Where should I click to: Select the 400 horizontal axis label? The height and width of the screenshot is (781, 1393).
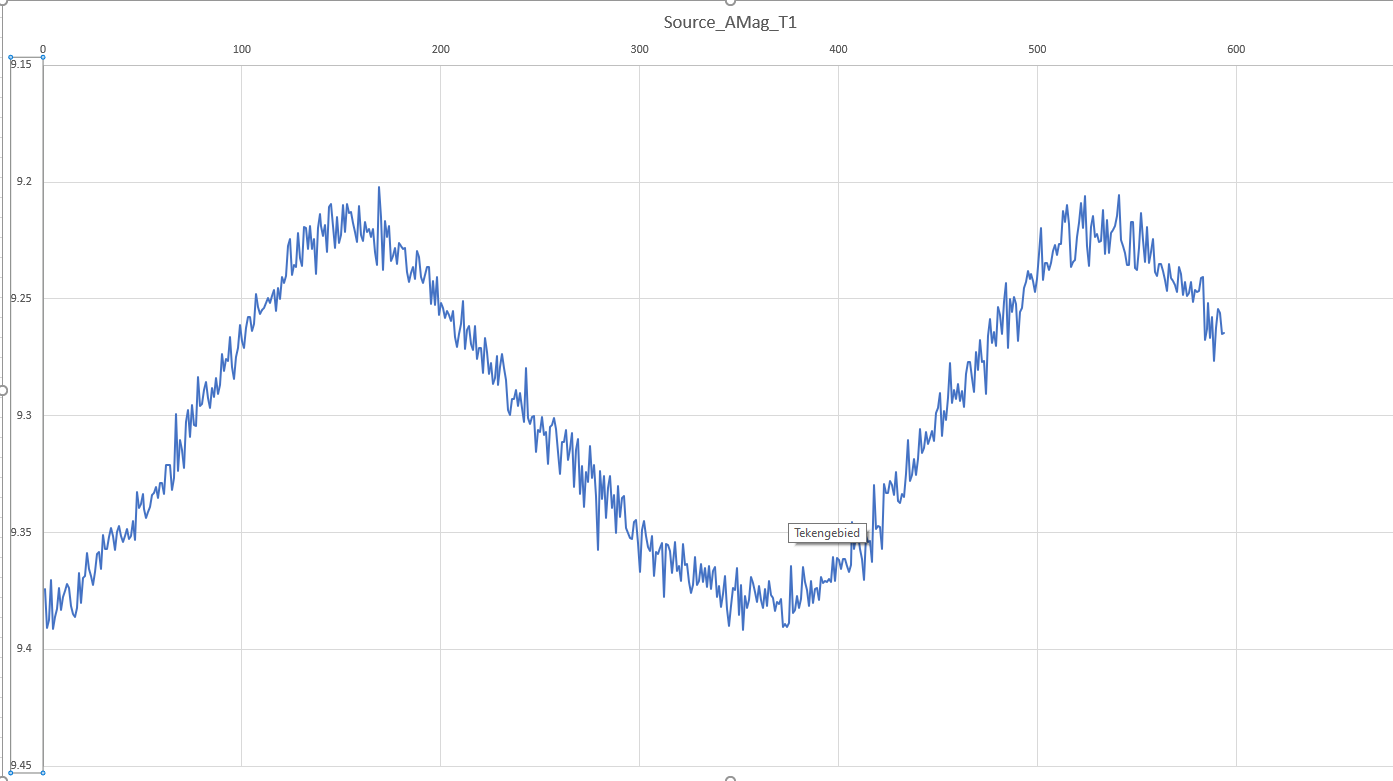pyautogui.click(x=838, y=49)
